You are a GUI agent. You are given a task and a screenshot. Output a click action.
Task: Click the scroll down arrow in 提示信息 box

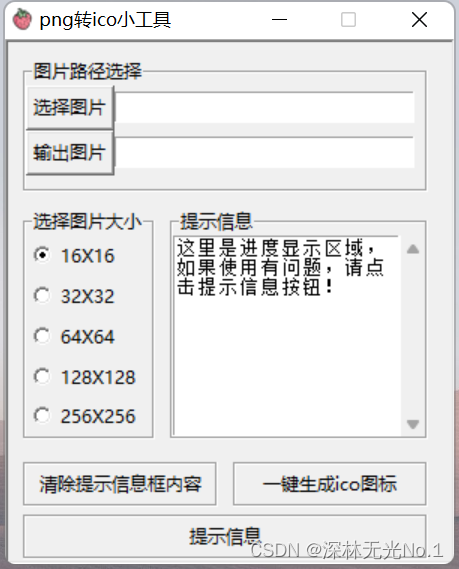click(413, 424)
